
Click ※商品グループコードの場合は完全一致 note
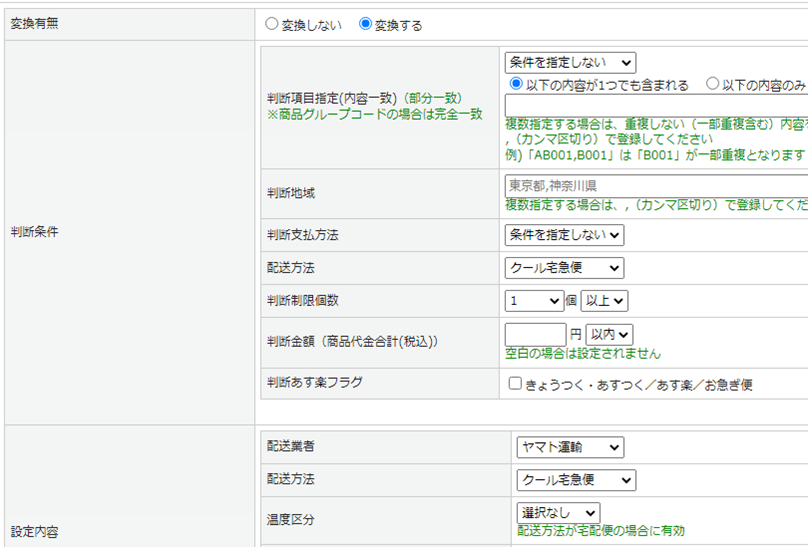375,114
